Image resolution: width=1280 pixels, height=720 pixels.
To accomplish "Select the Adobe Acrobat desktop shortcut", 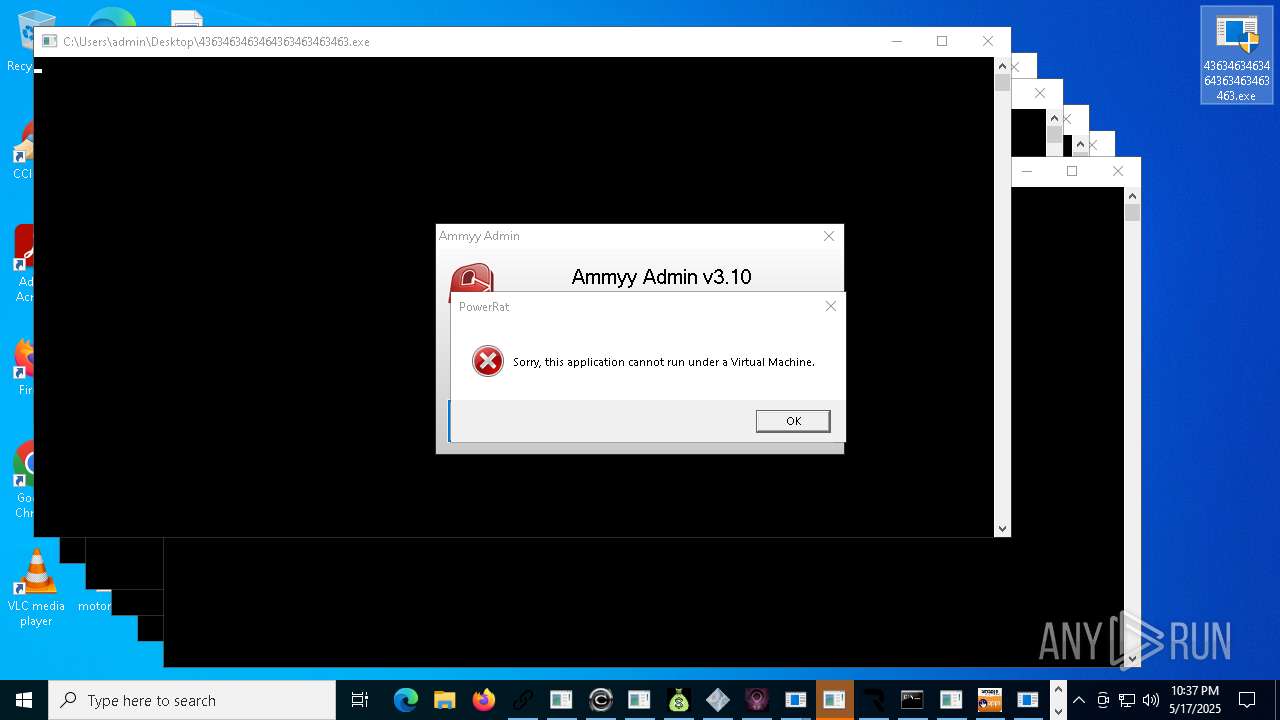I will tap(24, 264).
